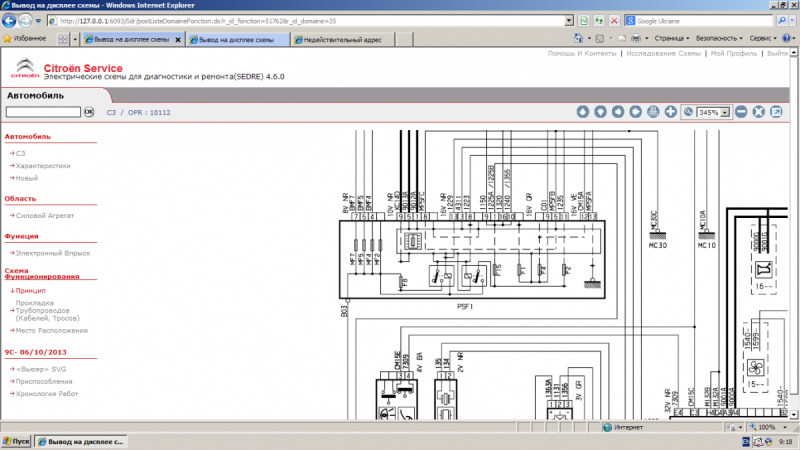Close the diagram with X circle icon
The height and width of the screenshot is (450, 800).
click(x=759, y=112)
